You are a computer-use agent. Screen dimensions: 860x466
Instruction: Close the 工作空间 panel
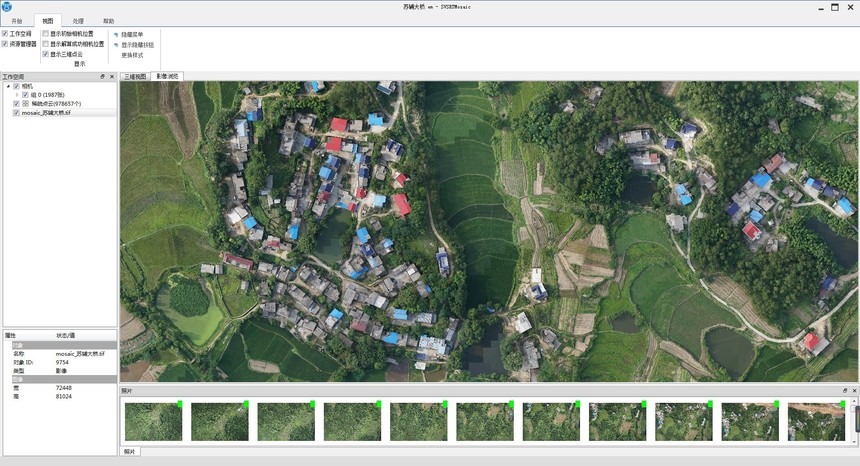(x=112, y=77)
